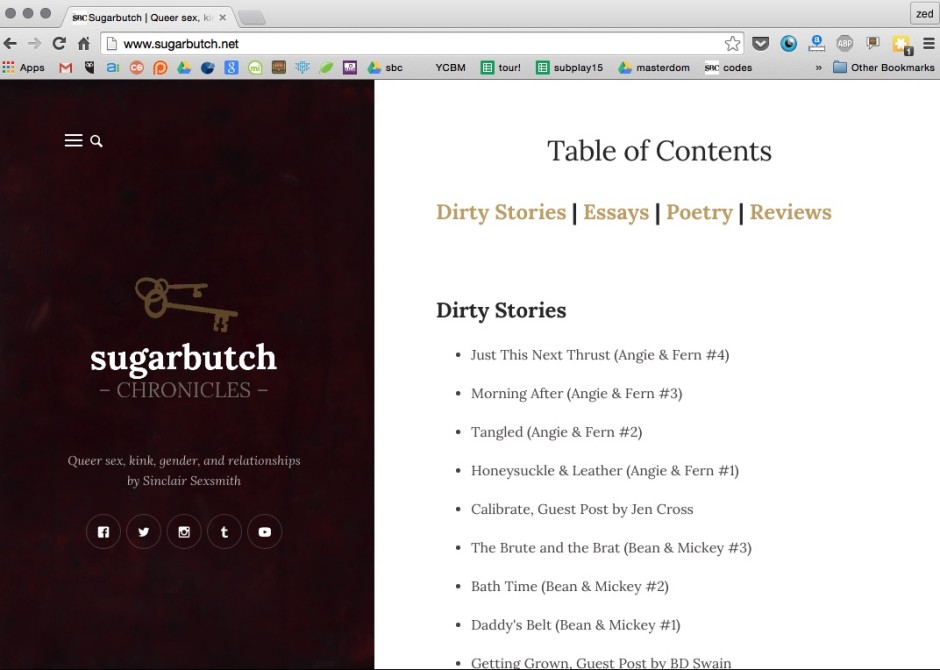Screen dimensions: 940x670
Task: Open the Reviews section link
Action: [790, 212]
